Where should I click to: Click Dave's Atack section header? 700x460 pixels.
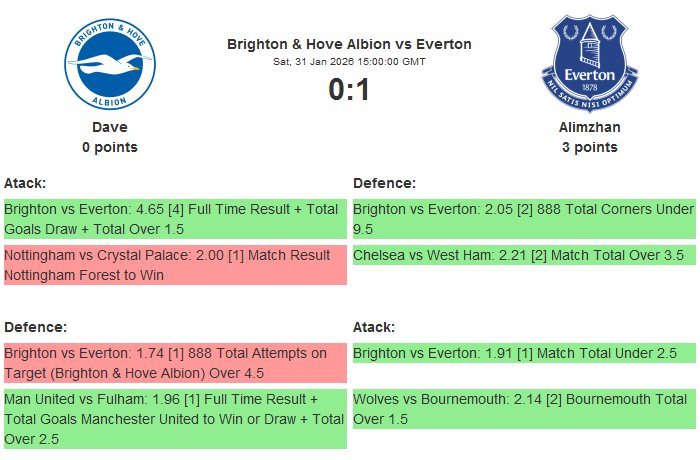click(x=25, y=183)
